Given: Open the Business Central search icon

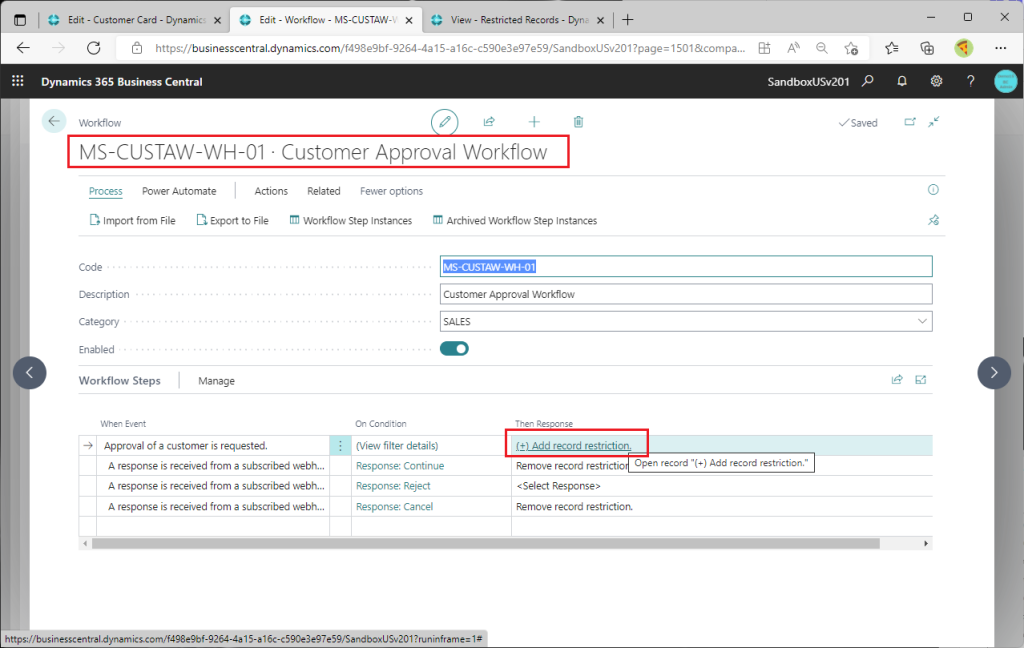Looking at the screenshot, I should (x=868, y=81).
